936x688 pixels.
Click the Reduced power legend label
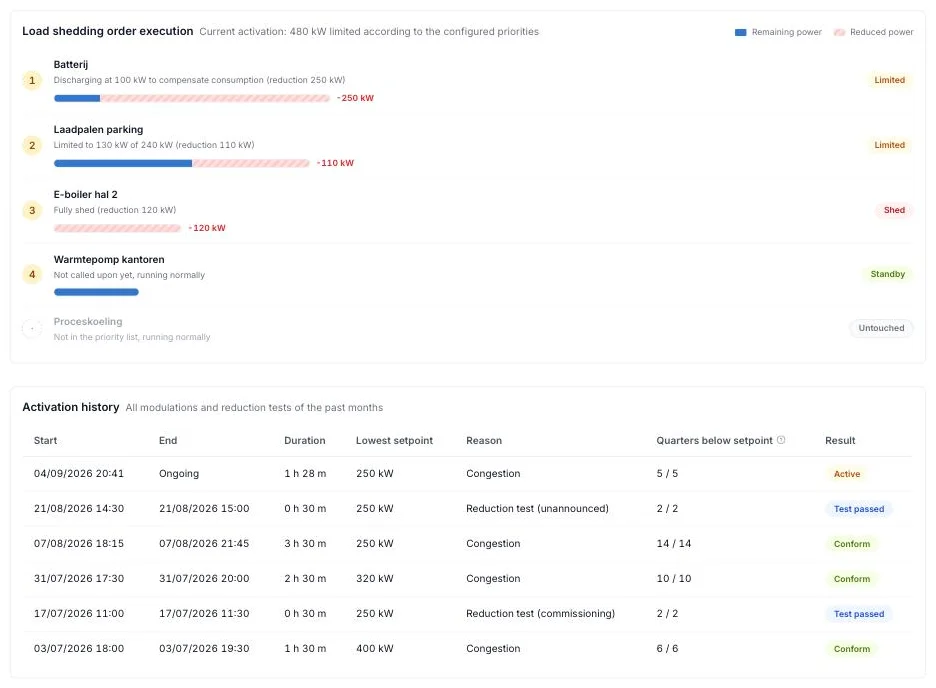point(882,32)
